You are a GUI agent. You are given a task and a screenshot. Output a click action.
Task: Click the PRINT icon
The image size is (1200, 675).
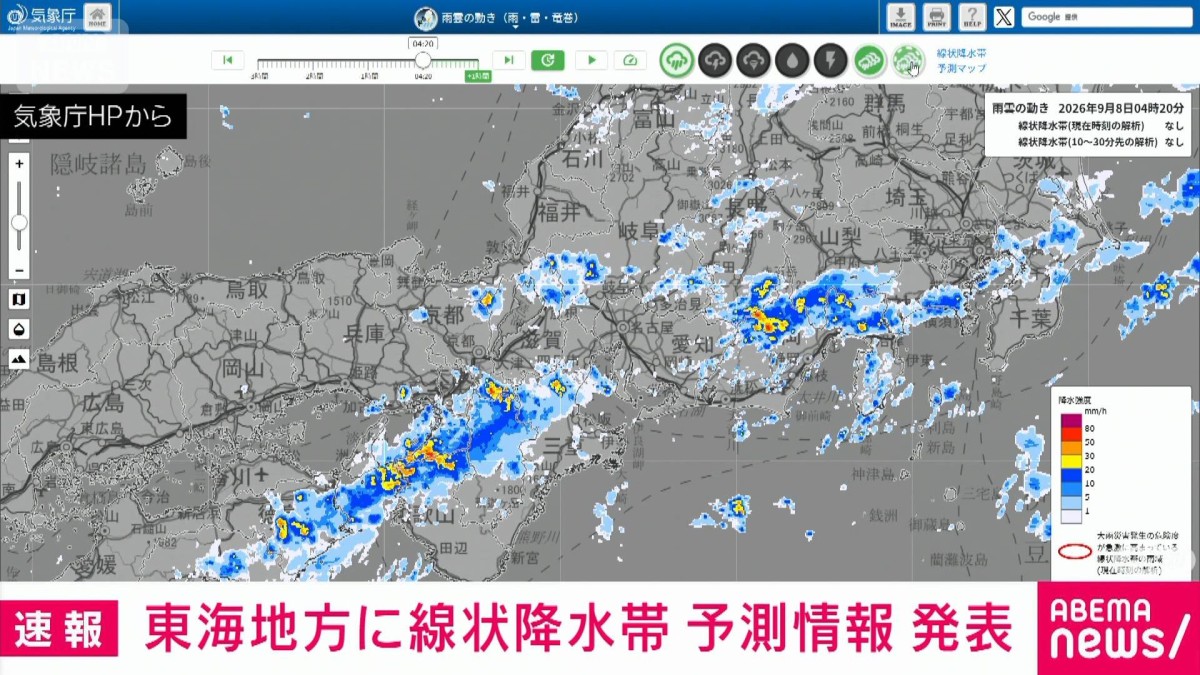click(936, 16)
